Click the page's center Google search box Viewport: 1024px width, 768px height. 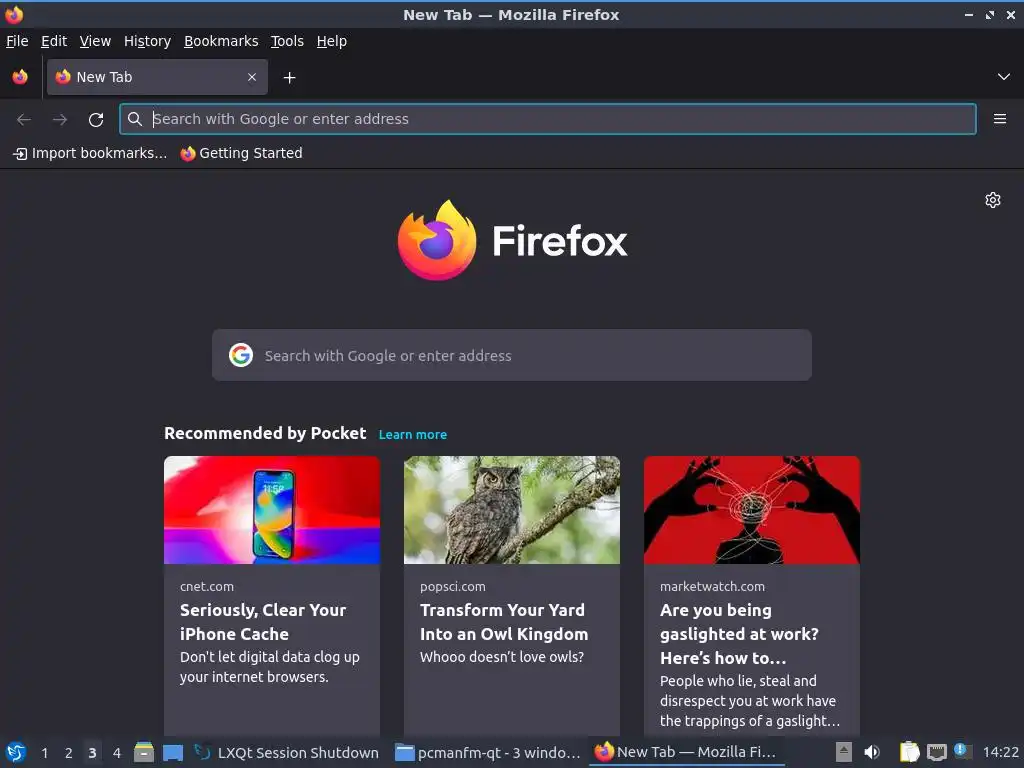(x=512, y=355)
